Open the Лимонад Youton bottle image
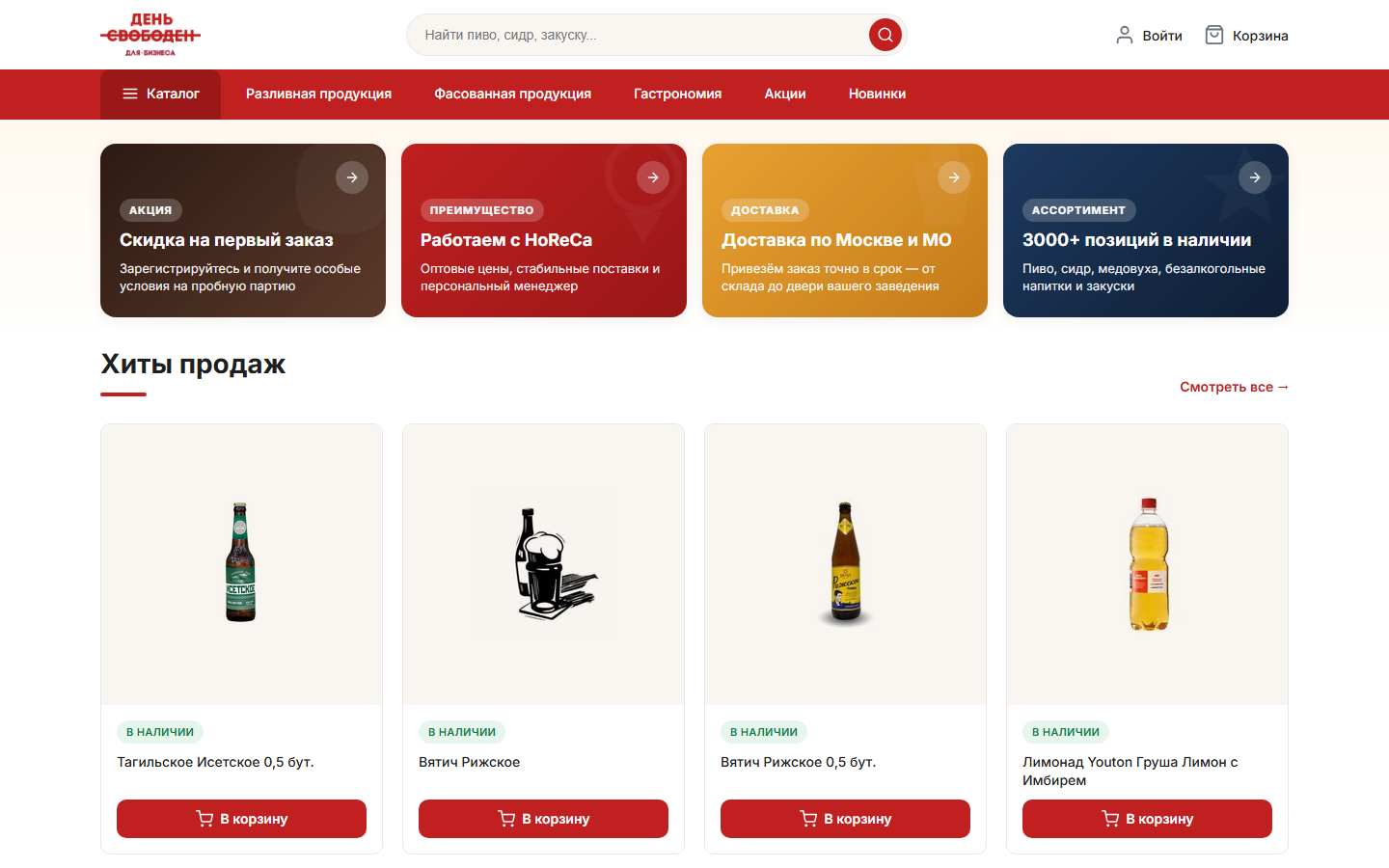 click(1148, 564)
